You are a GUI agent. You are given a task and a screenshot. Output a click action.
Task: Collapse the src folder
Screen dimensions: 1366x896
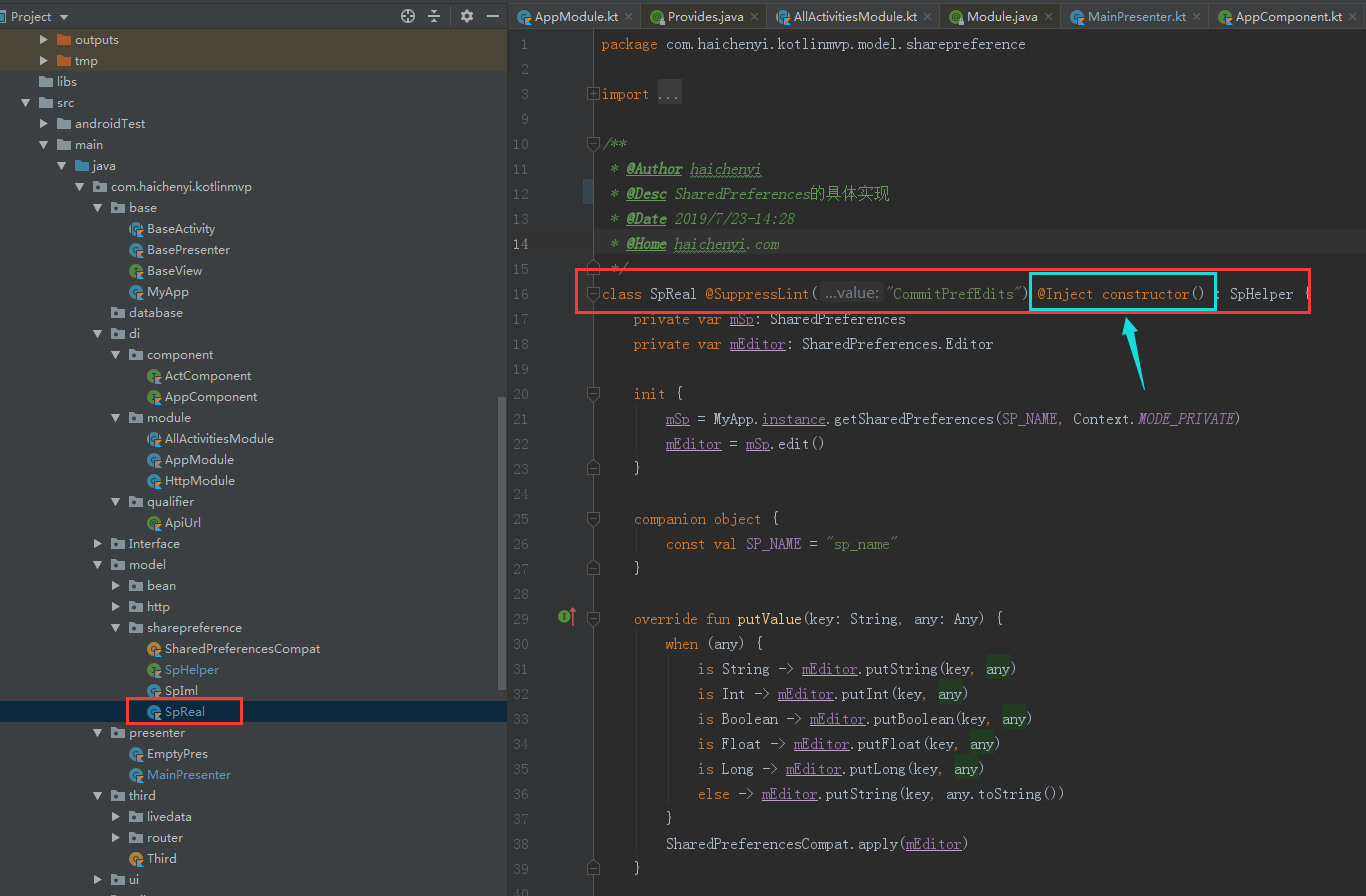[25, 103]
